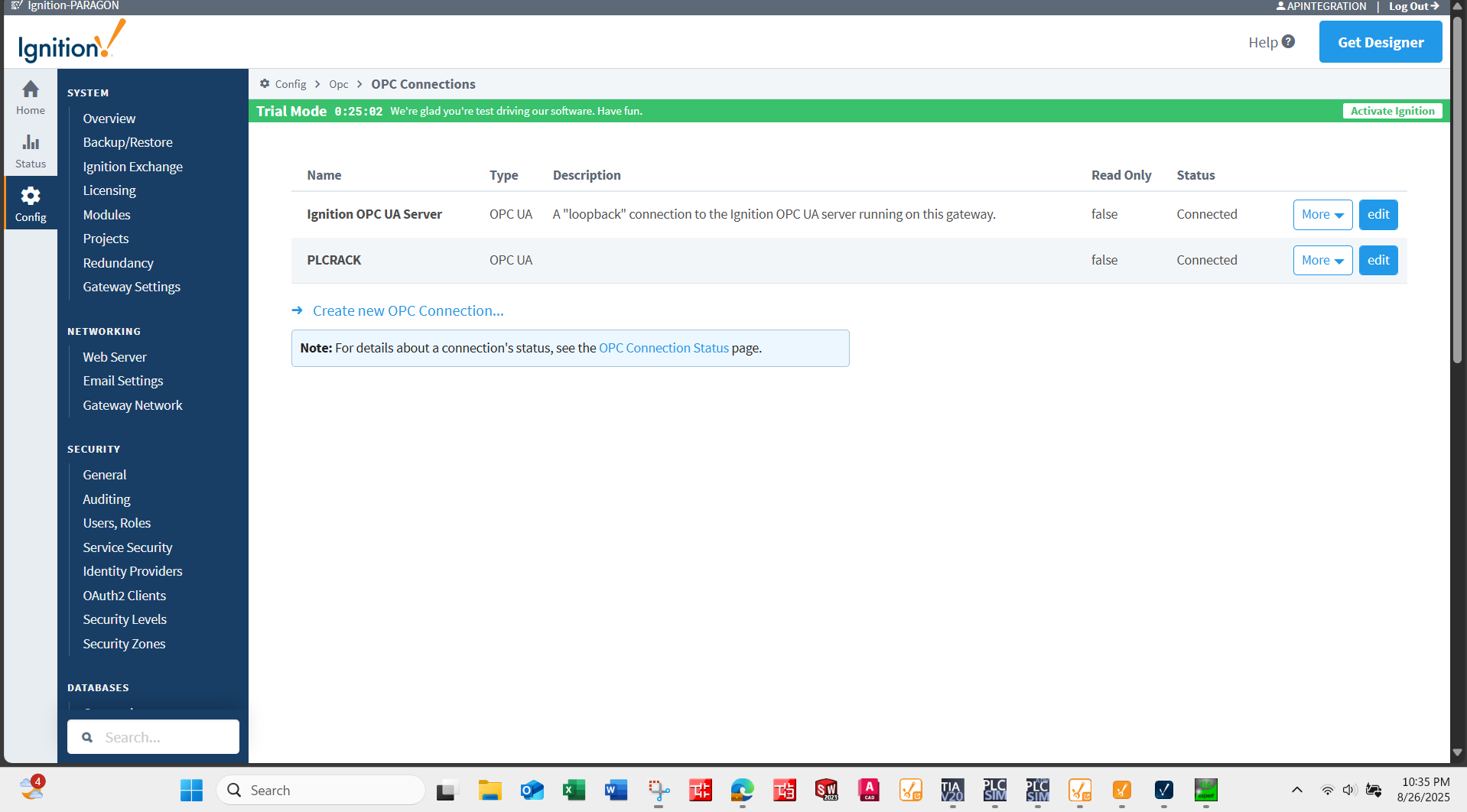Open Snipping Tool from the taskbar
The width and height of the screenshot is (1467, 812).
[659, 790]
